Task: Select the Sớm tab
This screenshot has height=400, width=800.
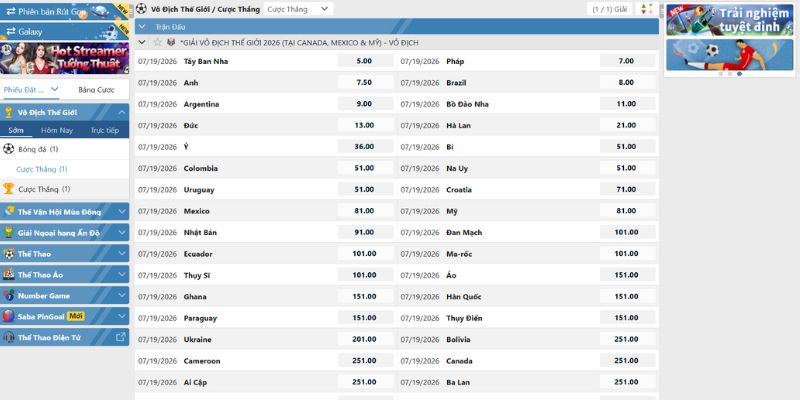Action: [16, 130]
